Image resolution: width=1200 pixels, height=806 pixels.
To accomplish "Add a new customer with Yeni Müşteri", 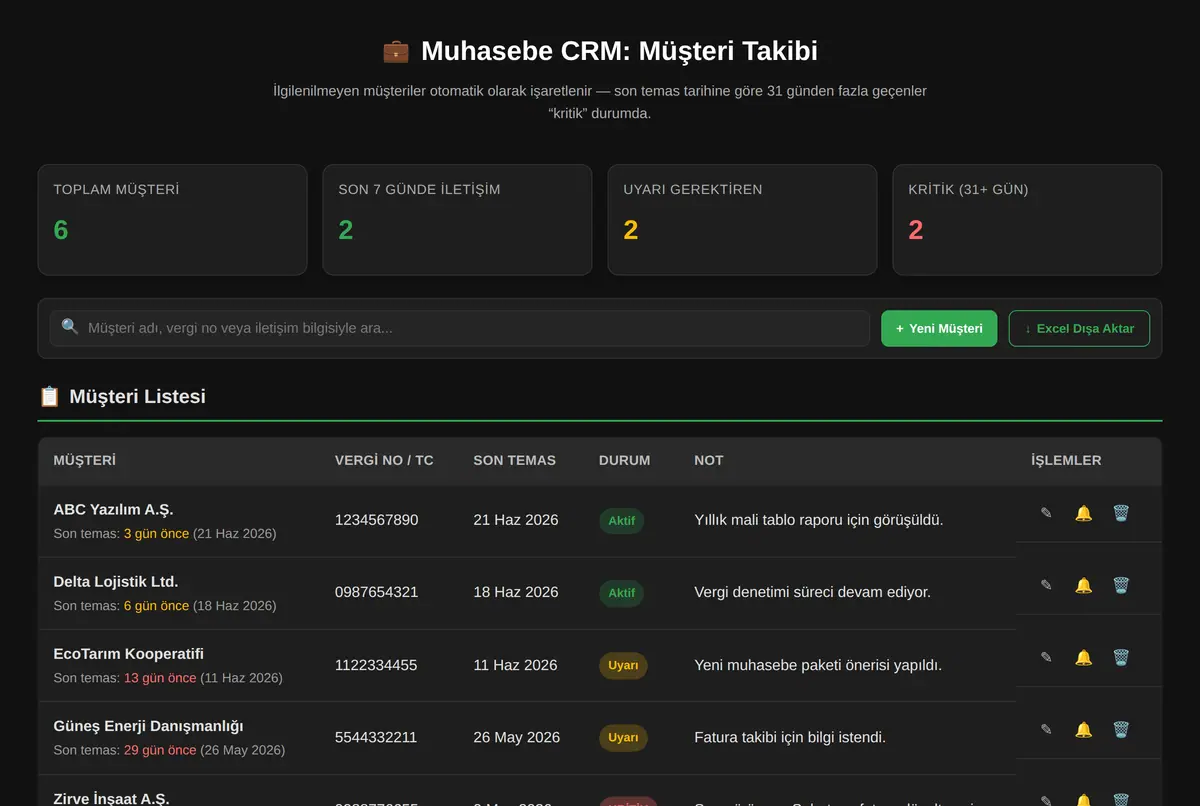I will [939, 328].
